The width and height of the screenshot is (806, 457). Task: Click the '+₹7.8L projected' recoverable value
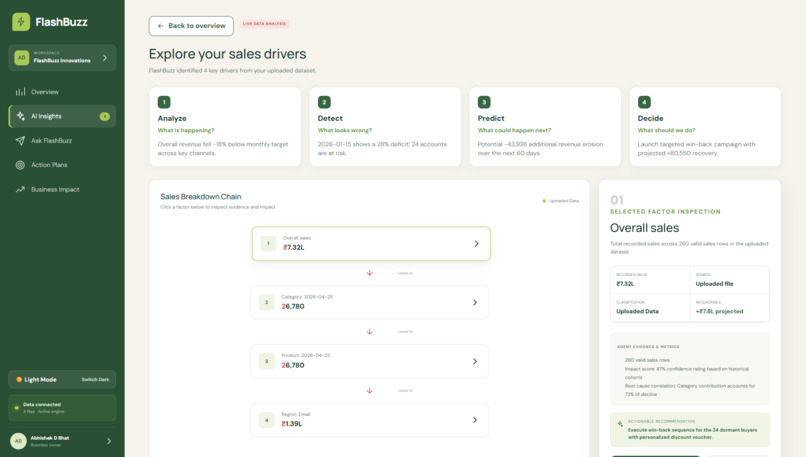(719, 312)
